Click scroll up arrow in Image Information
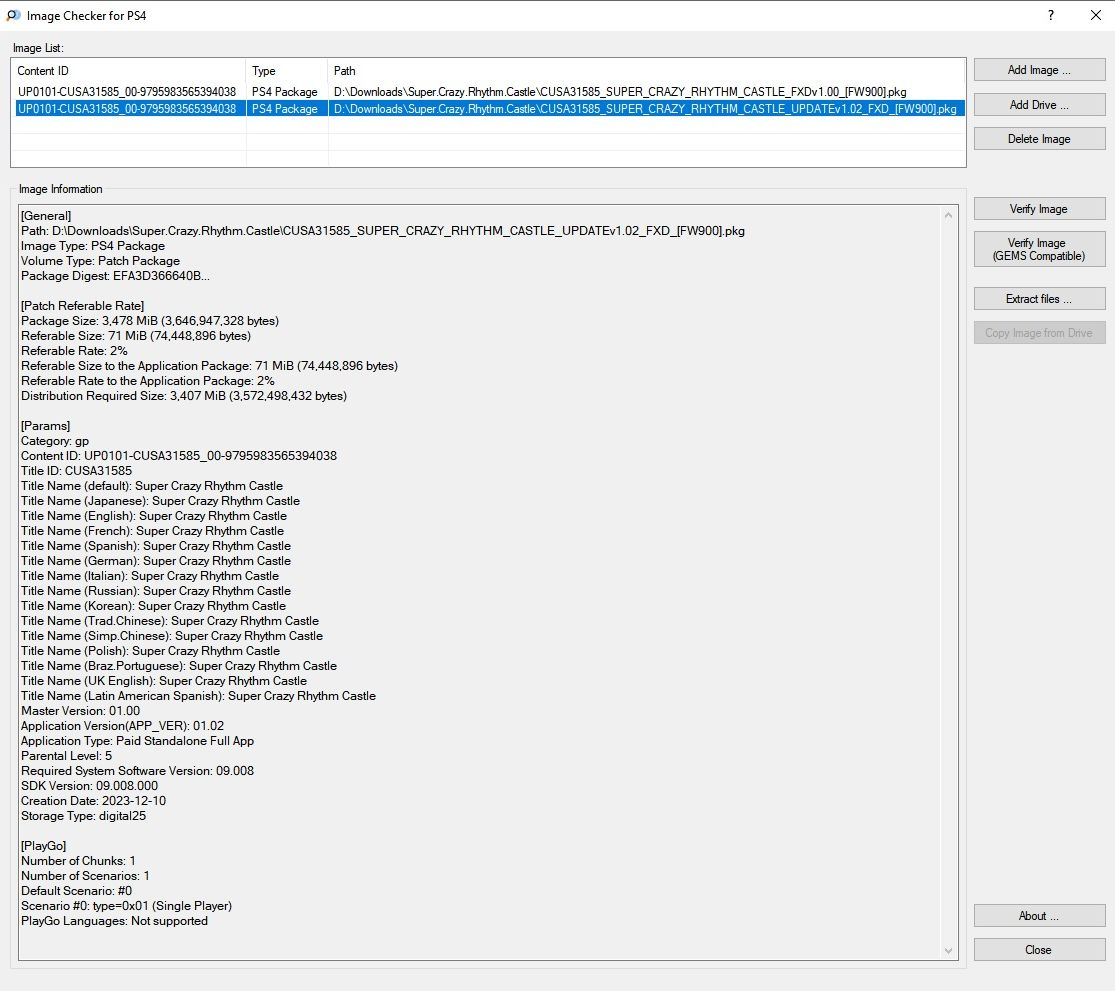Image resolution: width=1115 pixels, height=991 pixels. 948,215
